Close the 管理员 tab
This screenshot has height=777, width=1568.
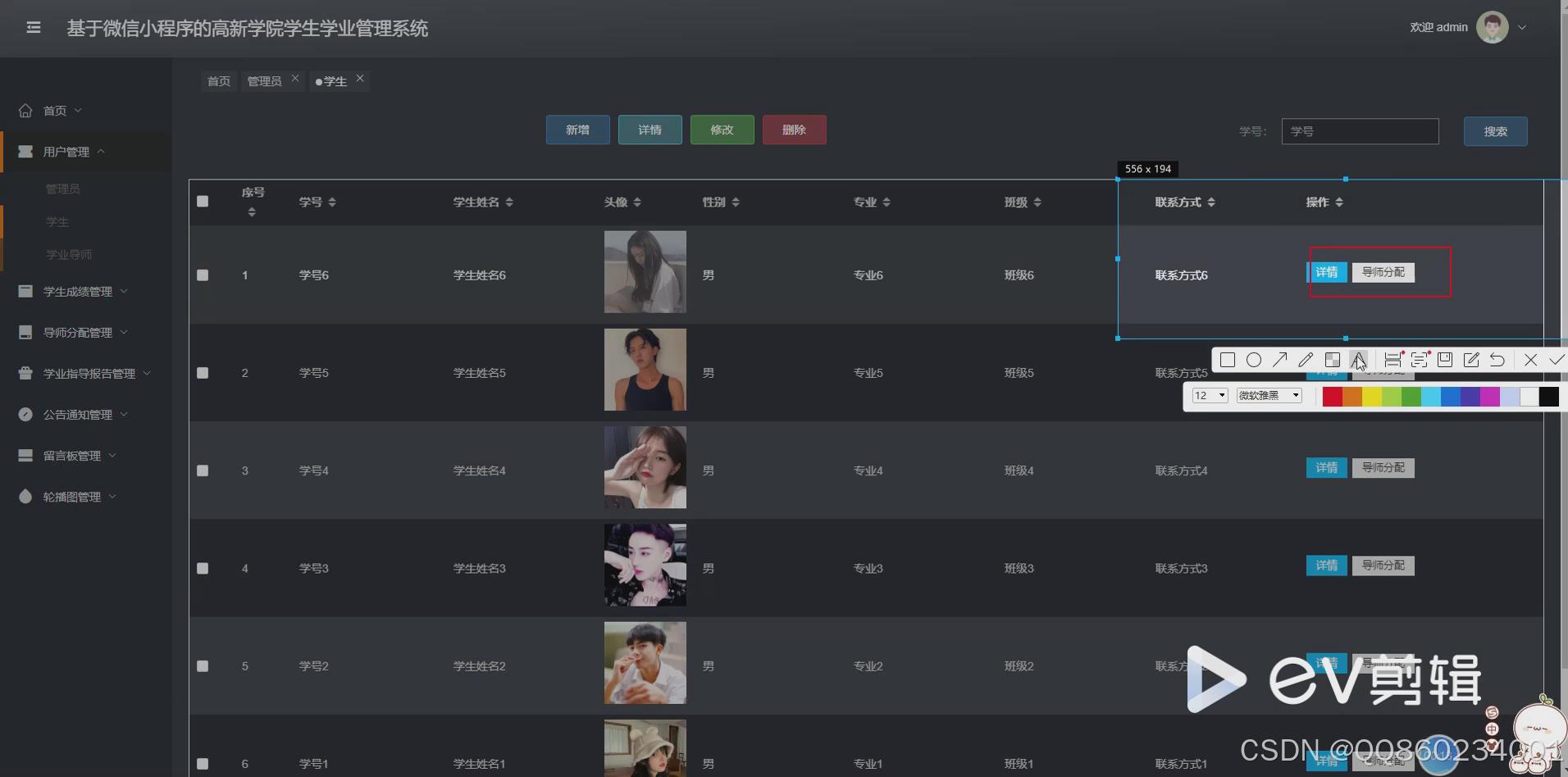[295, 78]
